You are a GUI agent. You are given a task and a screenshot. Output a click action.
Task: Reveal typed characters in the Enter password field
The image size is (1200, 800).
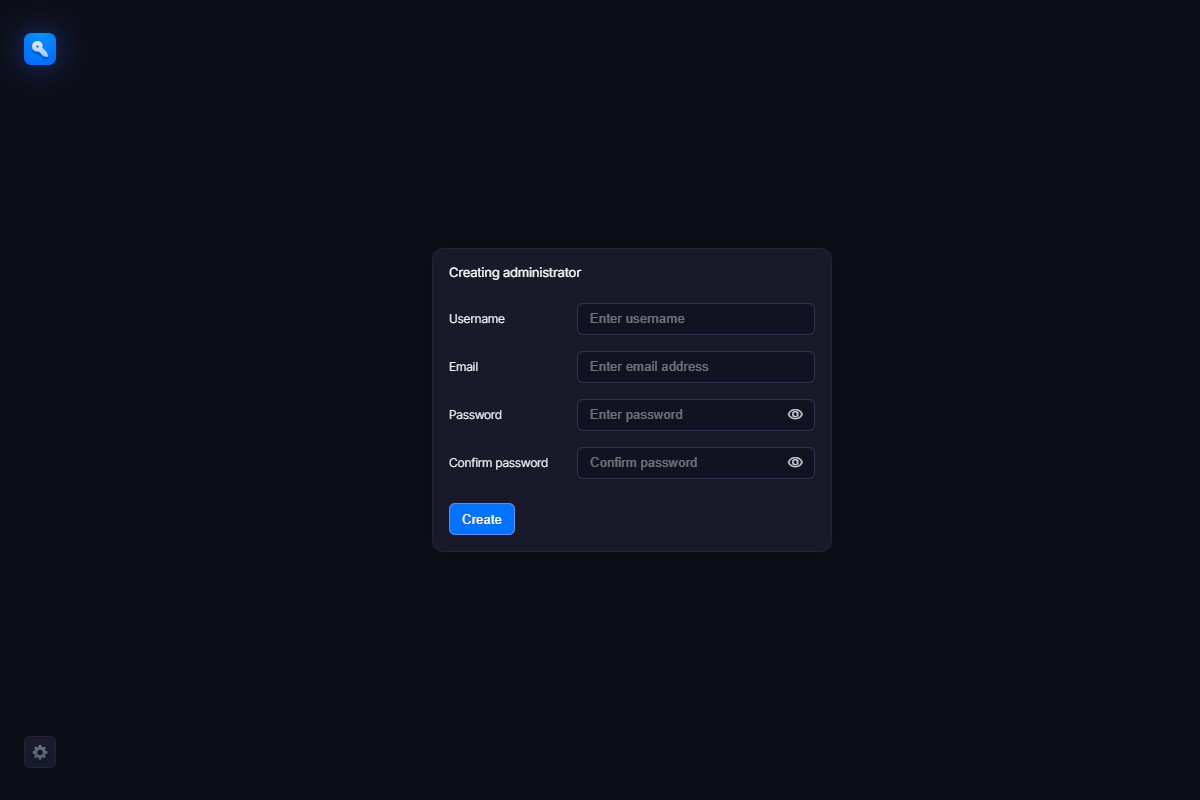[795, 415]
